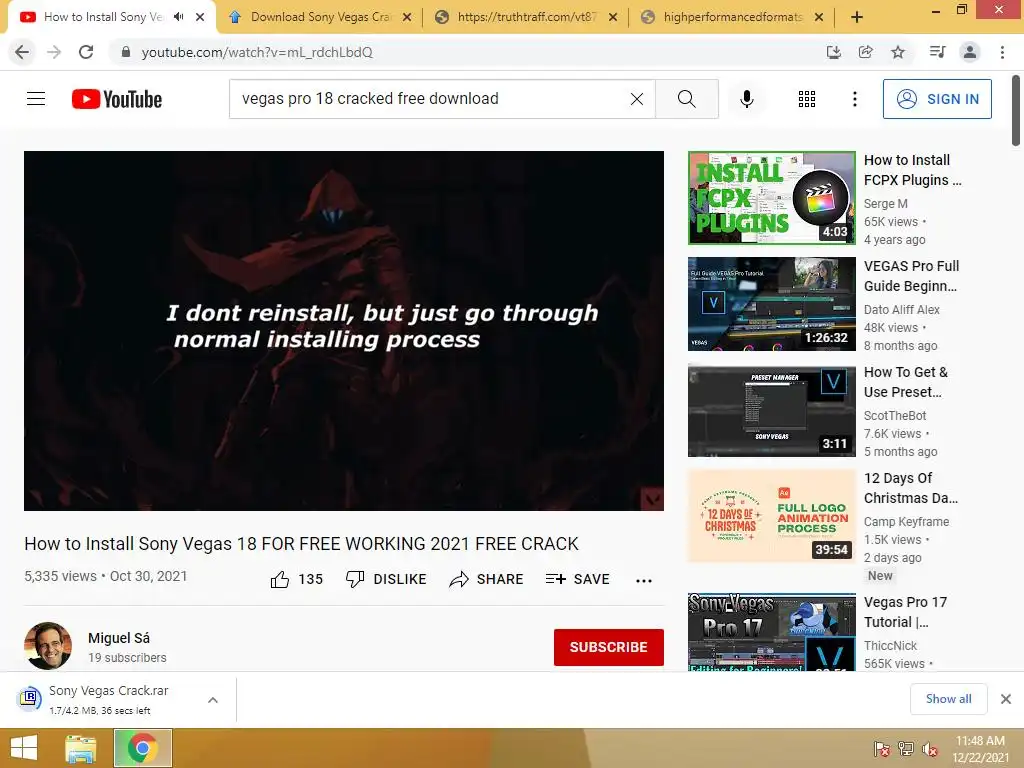Viewport: 1024px width, 768px height.
Task: Save the video to a playlist
Action: pos(577,579)
